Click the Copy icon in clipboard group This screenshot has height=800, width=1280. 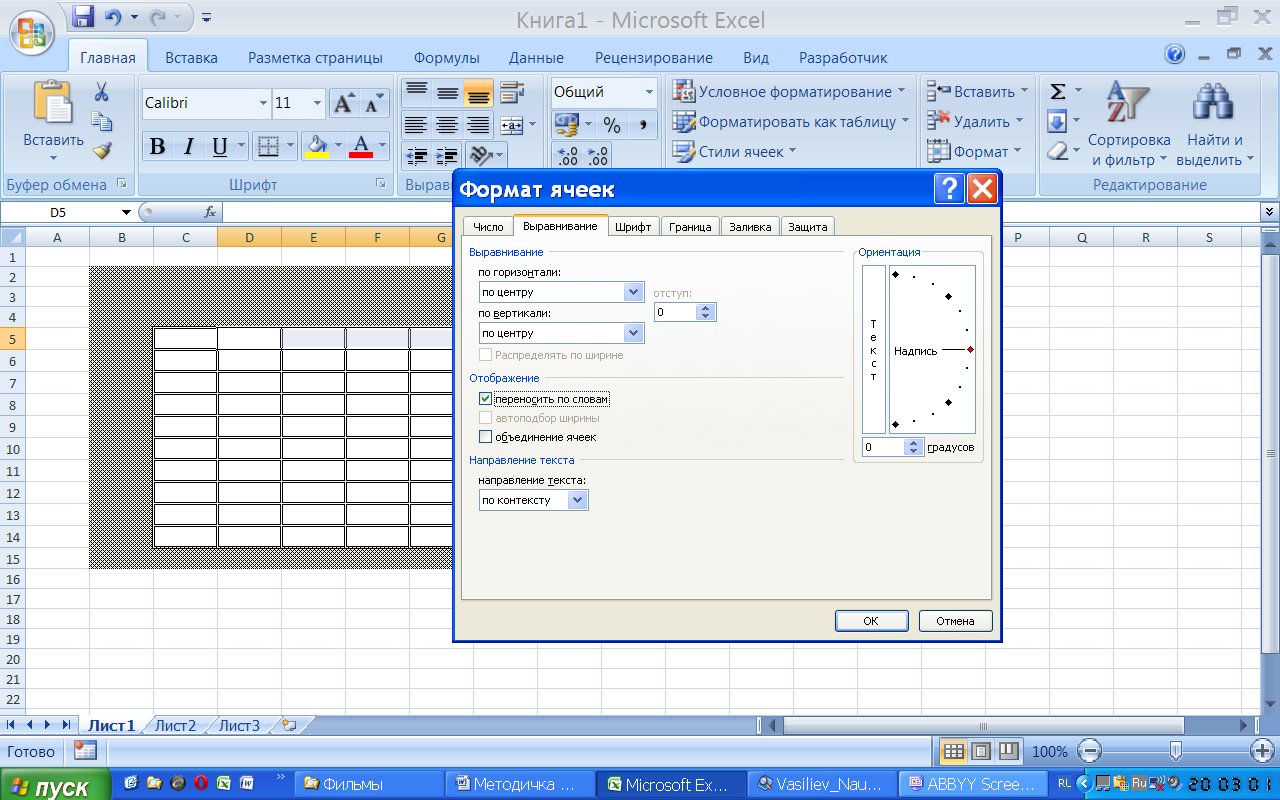(x=101, y=122)
